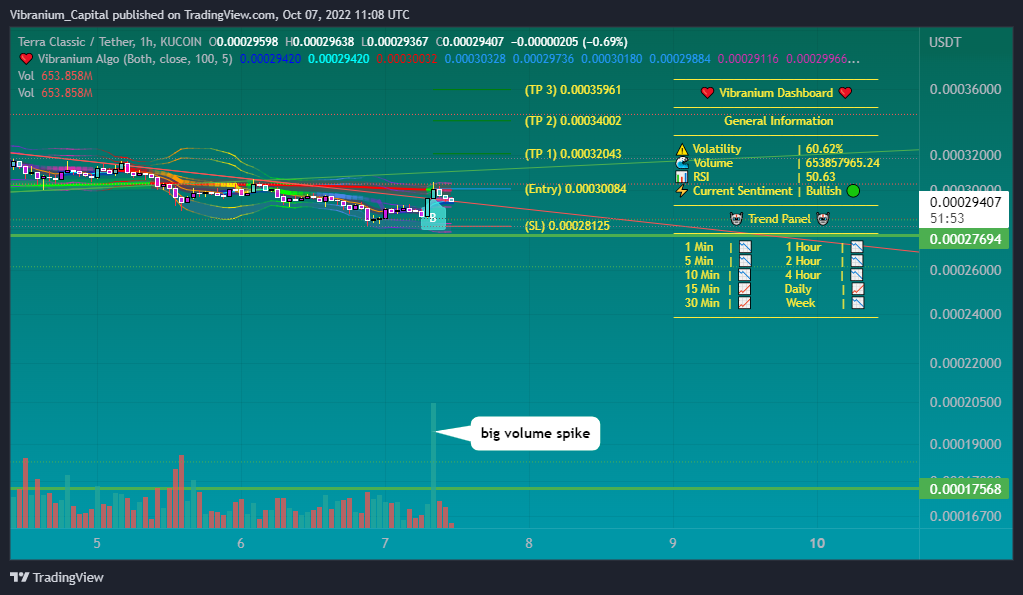The height and width of the screenshot is (595, 1023).
Task: Click date 8 on the time axis
Action: pos(528,543)
